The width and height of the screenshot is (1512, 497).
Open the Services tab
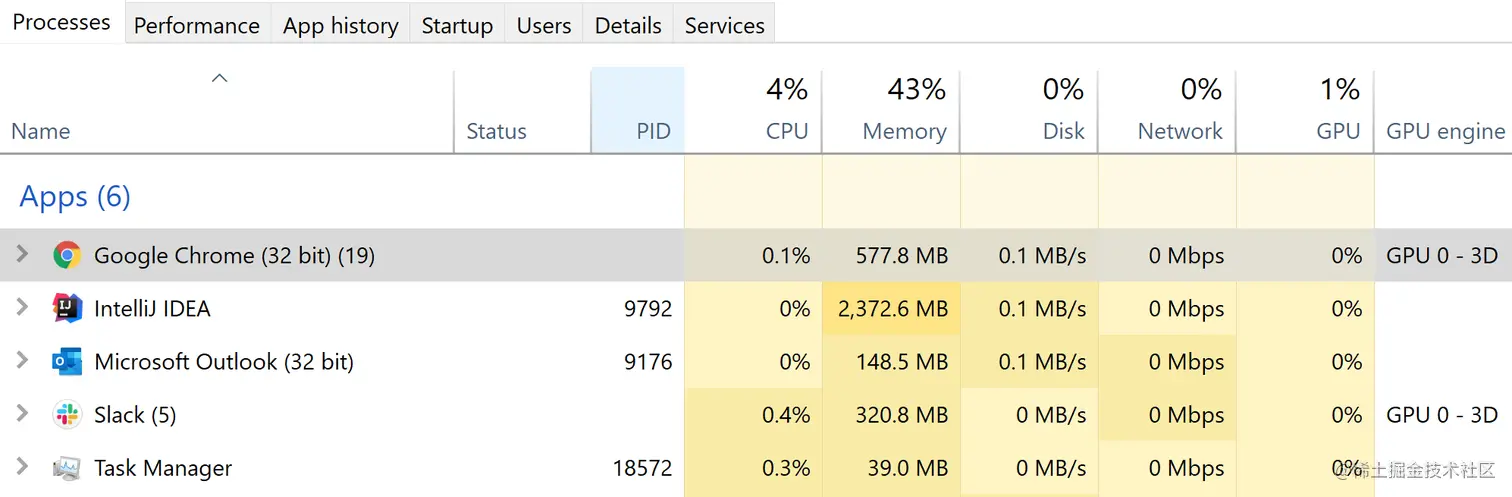[x=724, y=25]
